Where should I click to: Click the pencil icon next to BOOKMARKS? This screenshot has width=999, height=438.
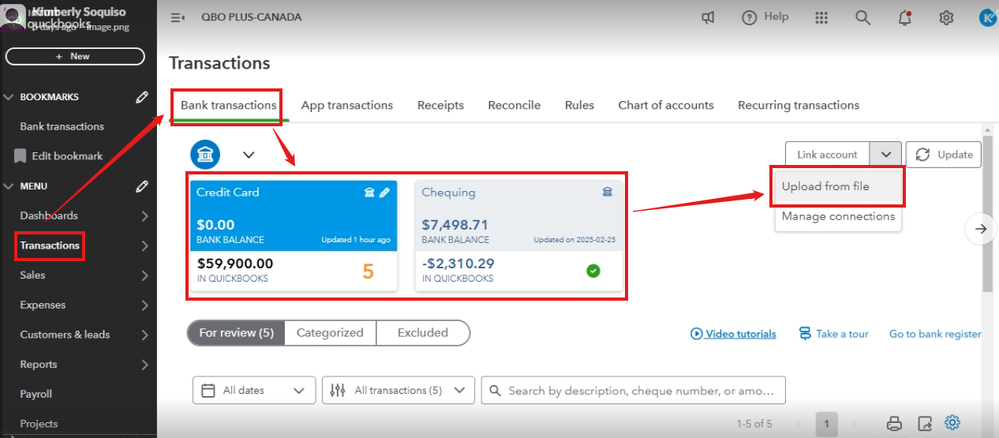(x=142, y=97)
